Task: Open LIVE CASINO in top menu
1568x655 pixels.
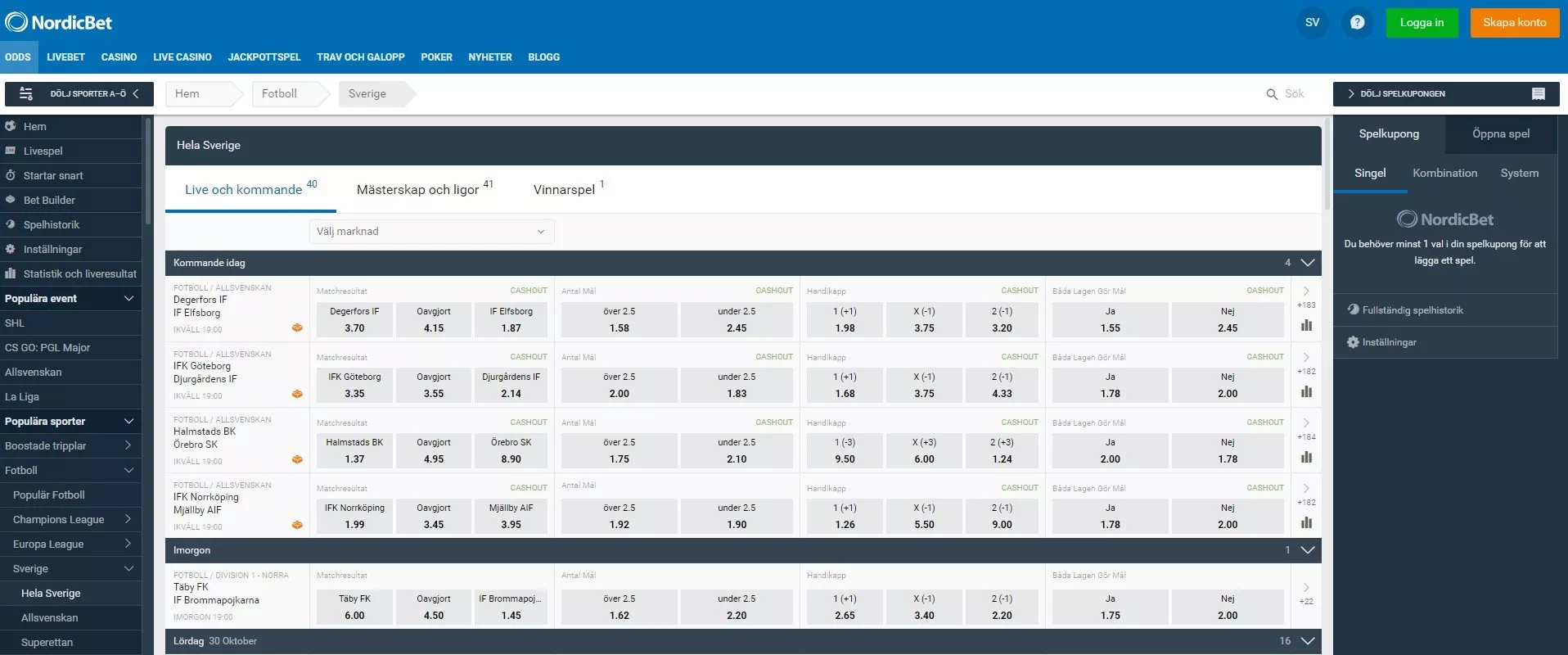Action: pos(182,57)
